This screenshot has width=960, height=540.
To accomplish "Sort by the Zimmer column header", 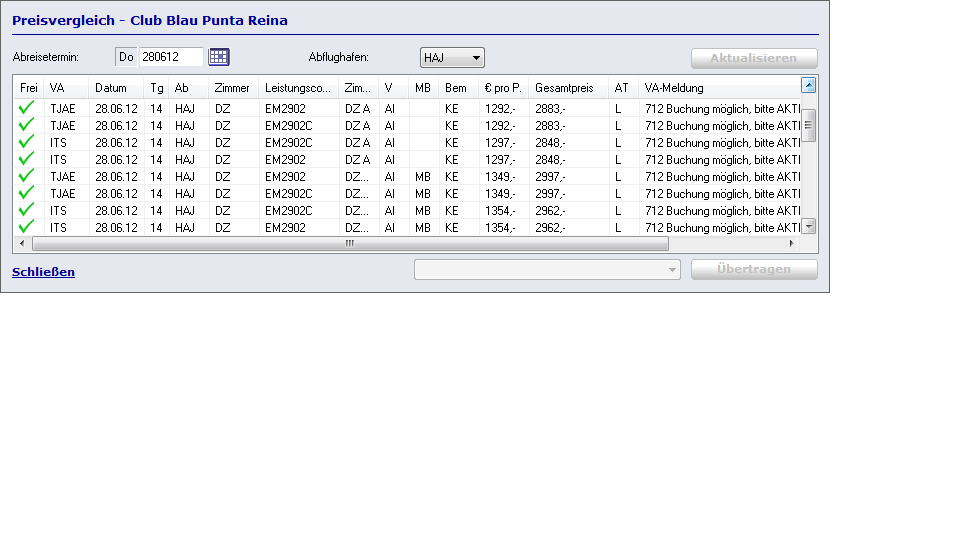I will (x=233, y=88).
